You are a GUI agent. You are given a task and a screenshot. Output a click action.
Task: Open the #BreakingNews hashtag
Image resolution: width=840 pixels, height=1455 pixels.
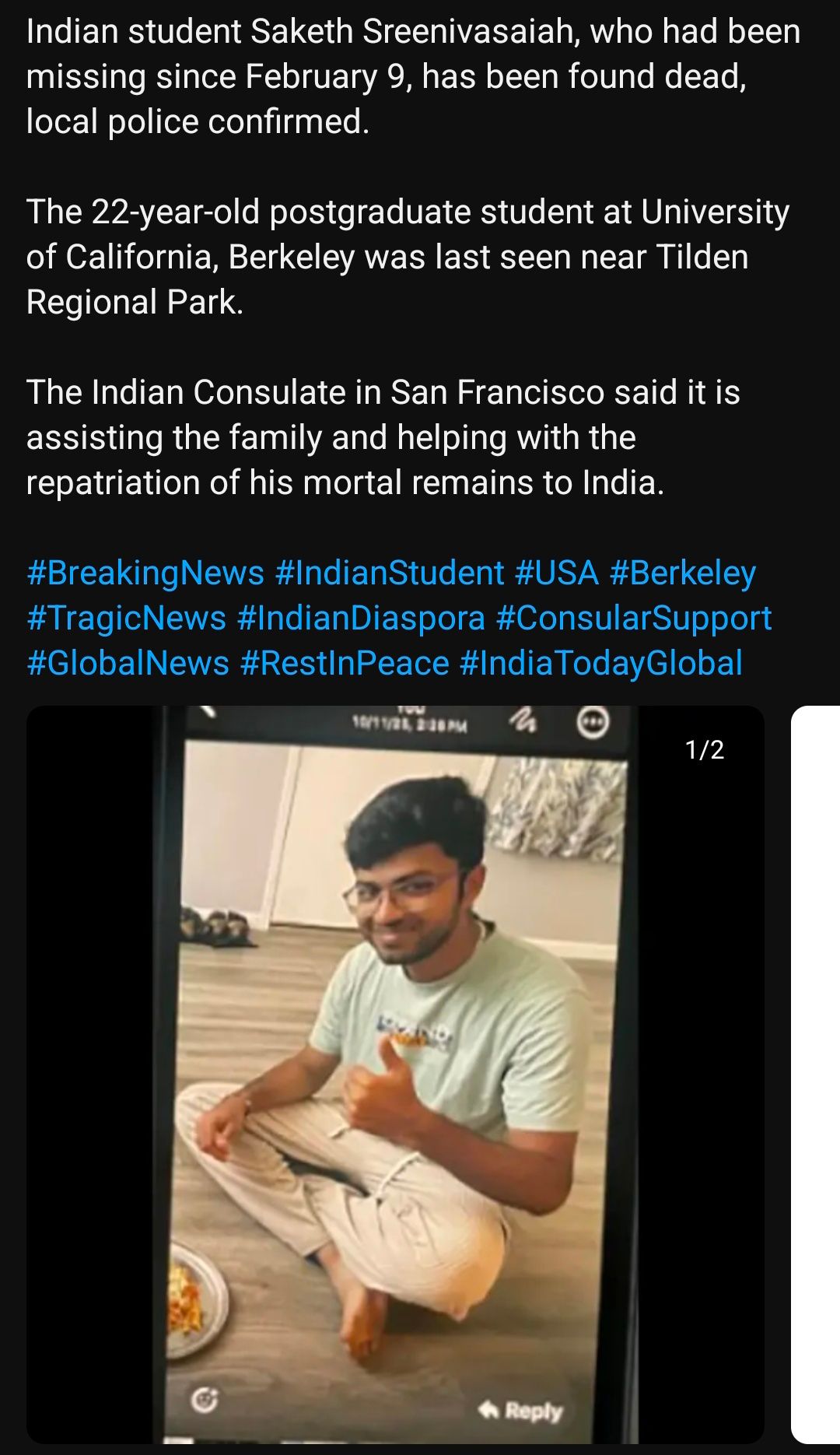coord(145,573)
